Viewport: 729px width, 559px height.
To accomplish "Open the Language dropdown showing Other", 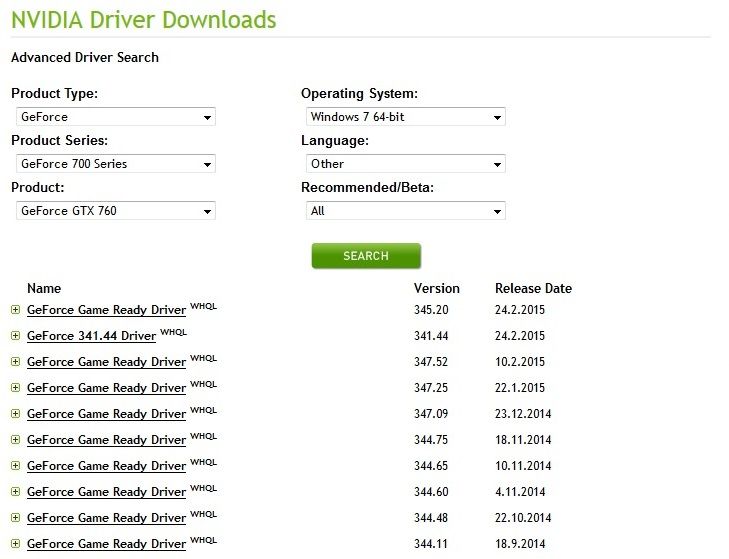I will pyautogui.click(x=405, y=164).
